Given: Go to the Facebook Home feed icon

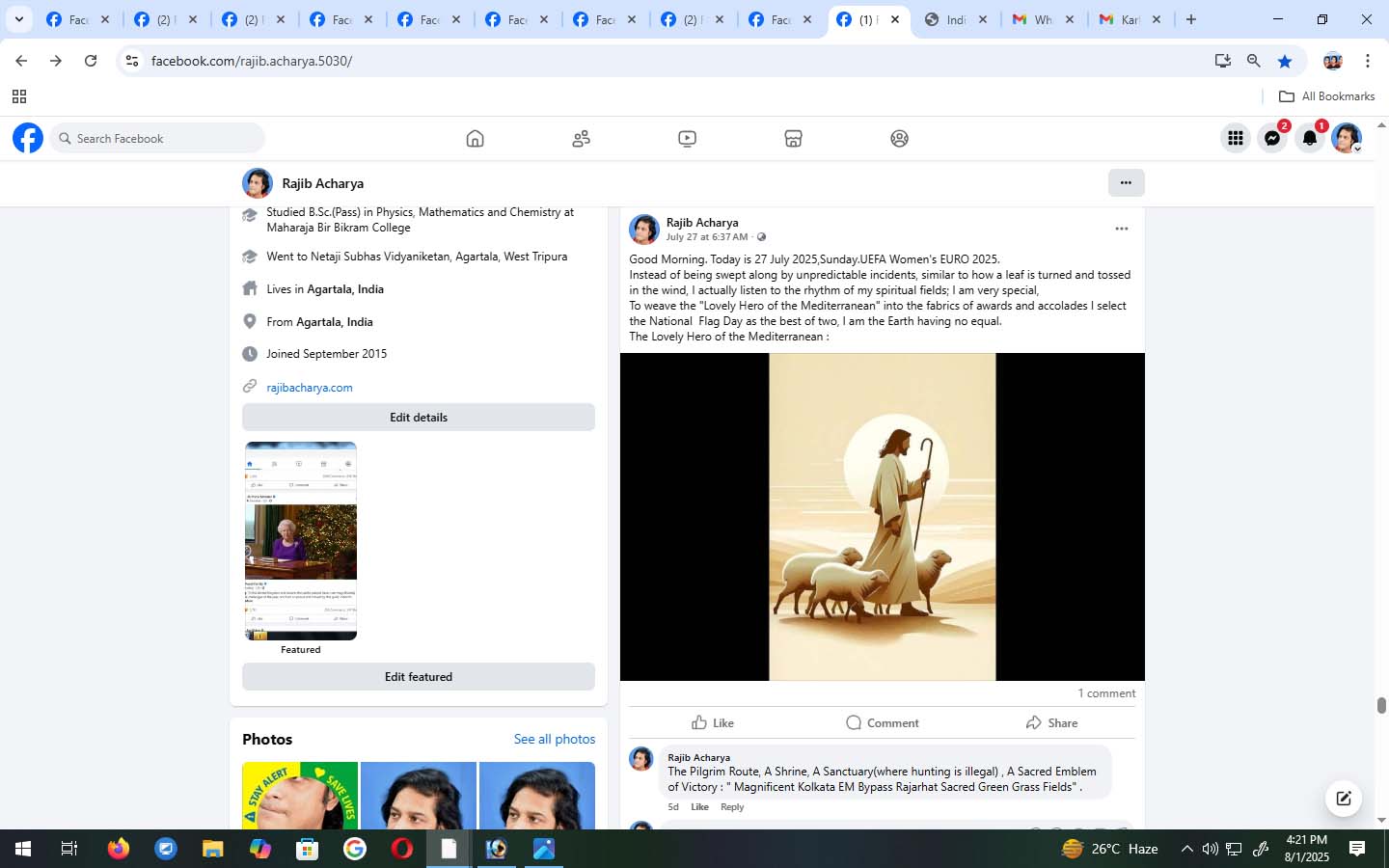Looking at the screenshot, I should click(475, 139).
